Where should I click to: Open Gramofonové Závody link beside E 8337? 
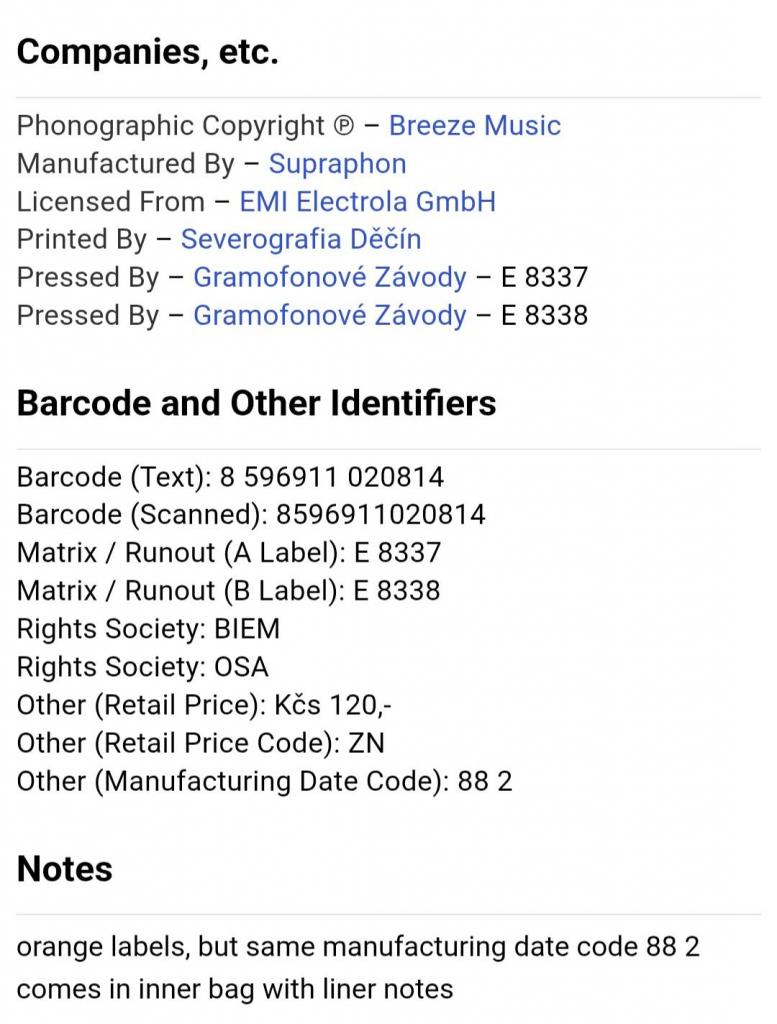pos(329,278)
